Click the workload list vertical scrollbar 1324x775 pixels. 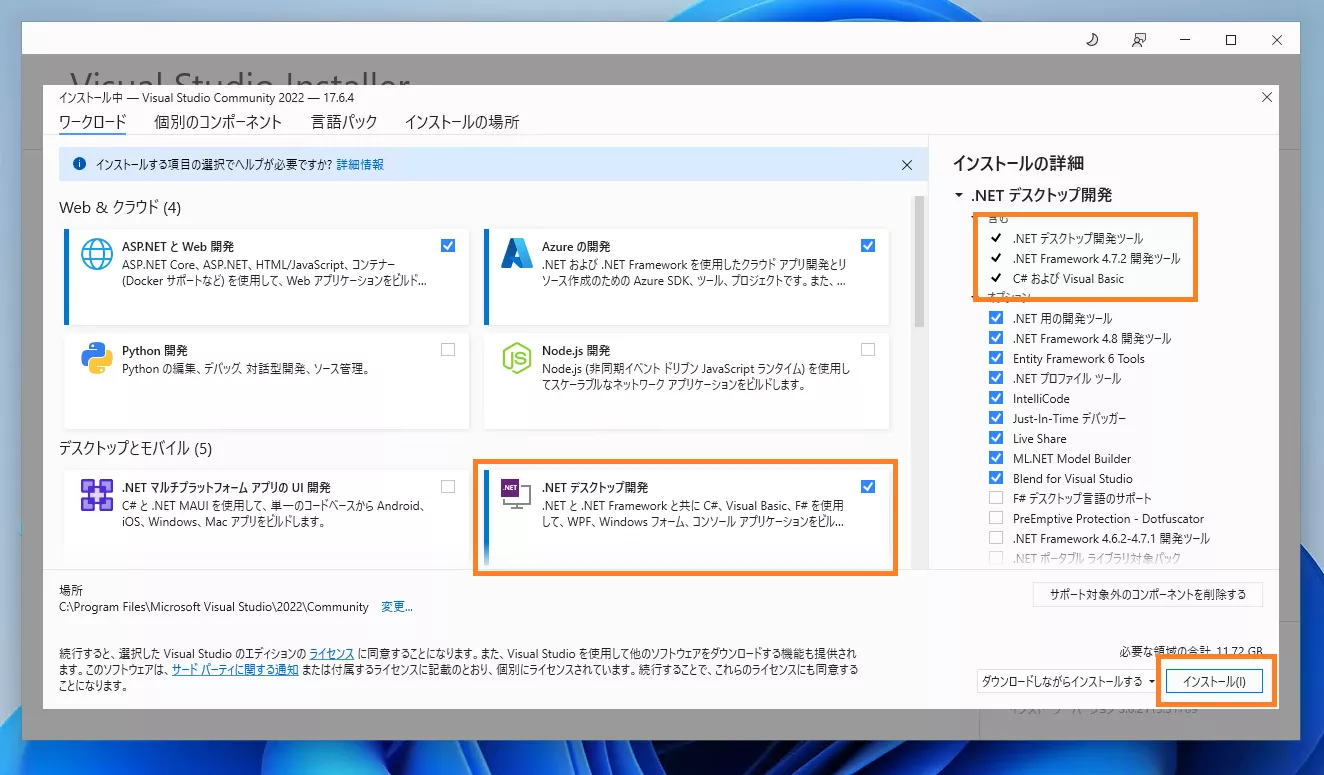[x=918, y=261]
